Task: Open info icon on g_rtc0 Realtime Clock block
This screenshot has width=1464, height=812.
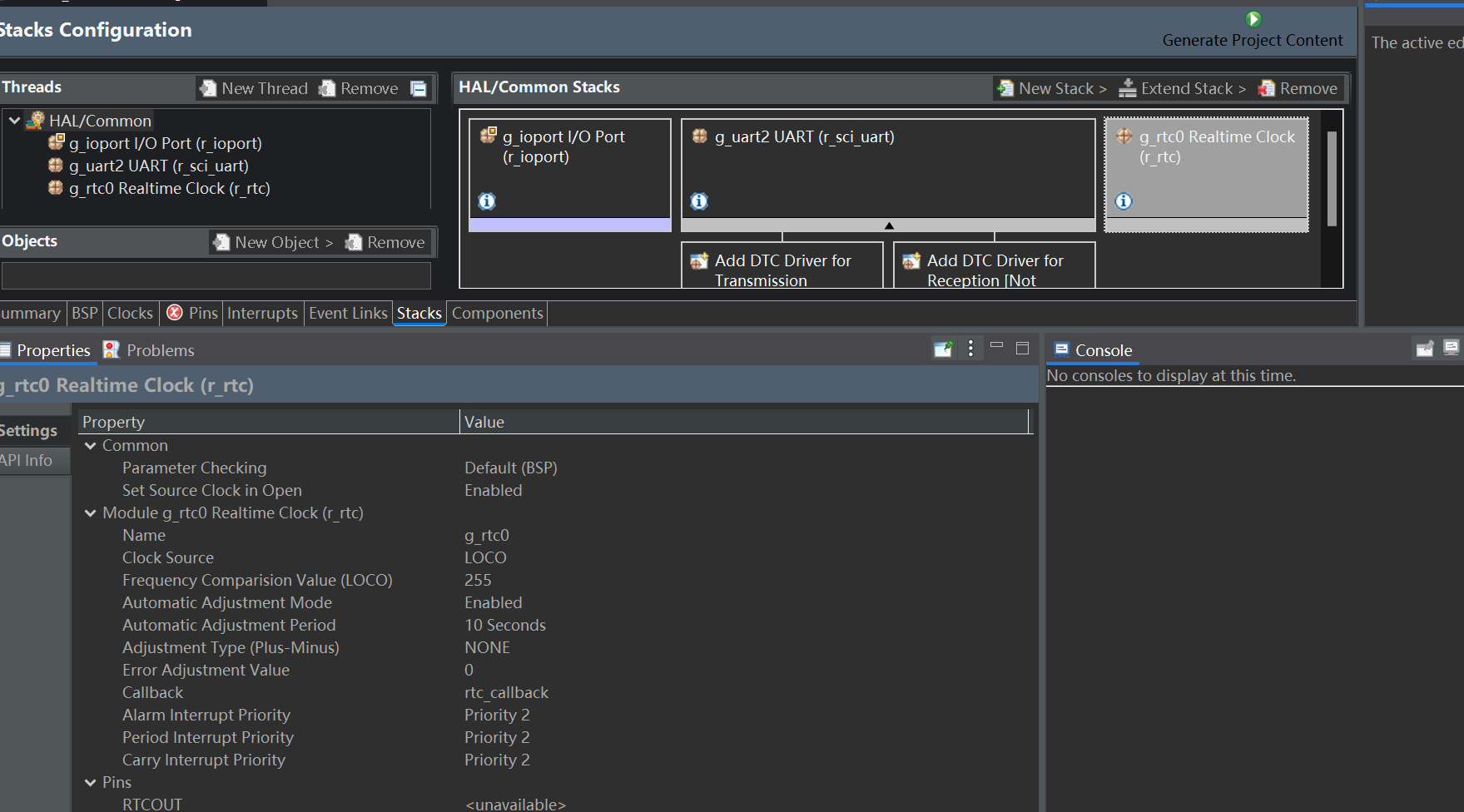Action: pos(1124,201)
